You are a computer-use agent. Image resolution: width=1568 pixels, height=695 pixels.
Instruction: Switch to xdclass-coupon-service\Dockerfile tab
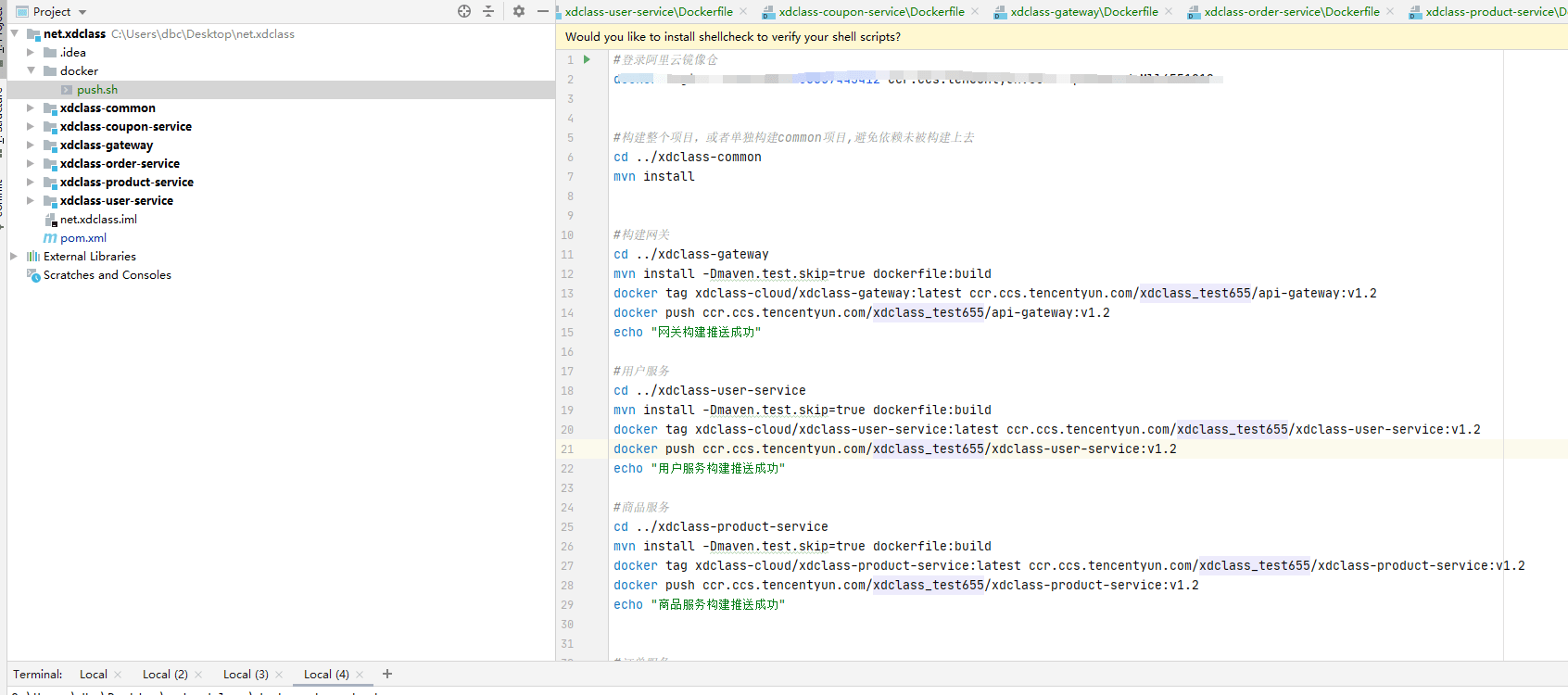click(x=871, y=12)
